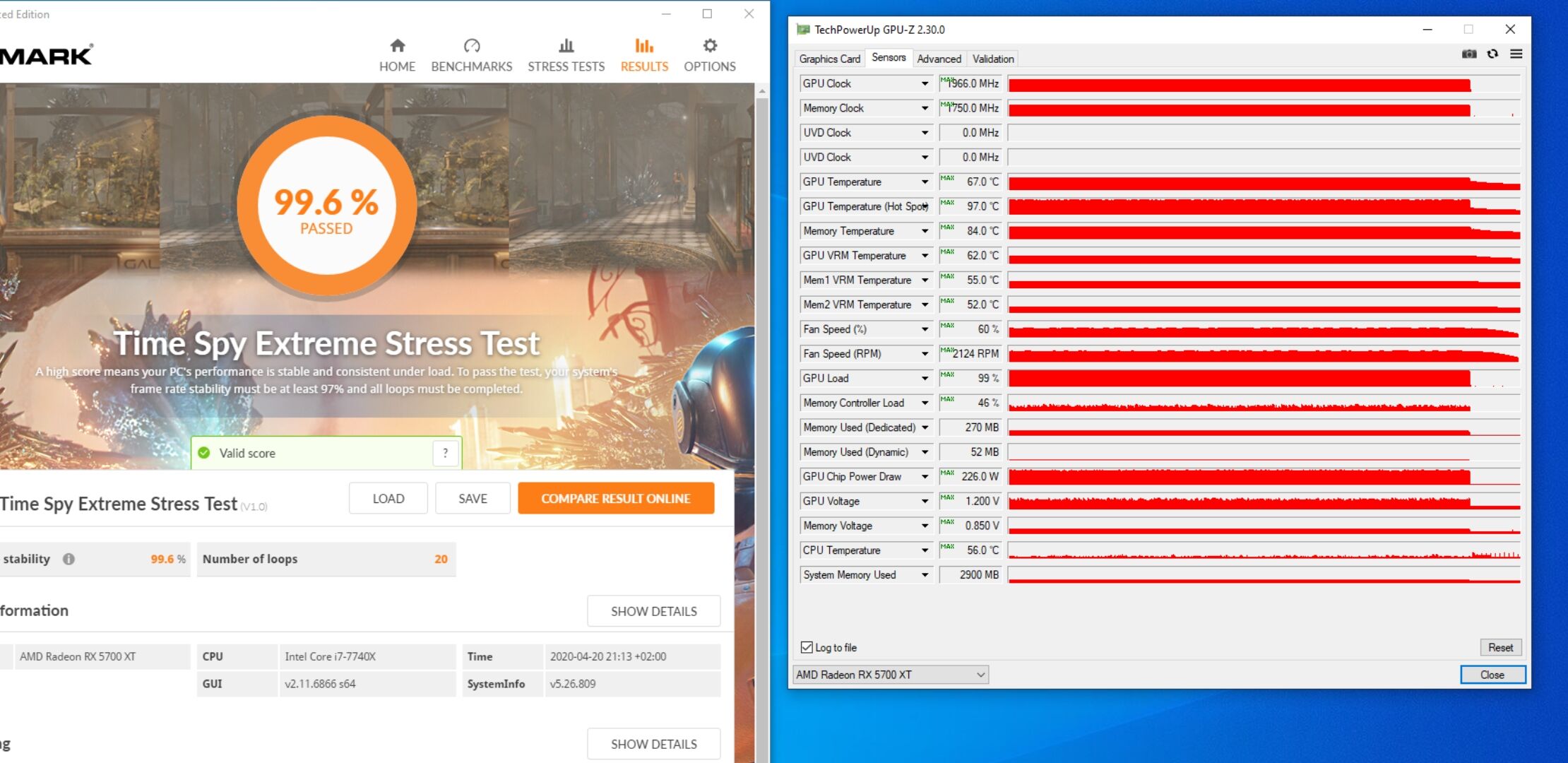Click the Hot Spot 97.0 °C value
1568x763 pixels.
pos(970,206)
